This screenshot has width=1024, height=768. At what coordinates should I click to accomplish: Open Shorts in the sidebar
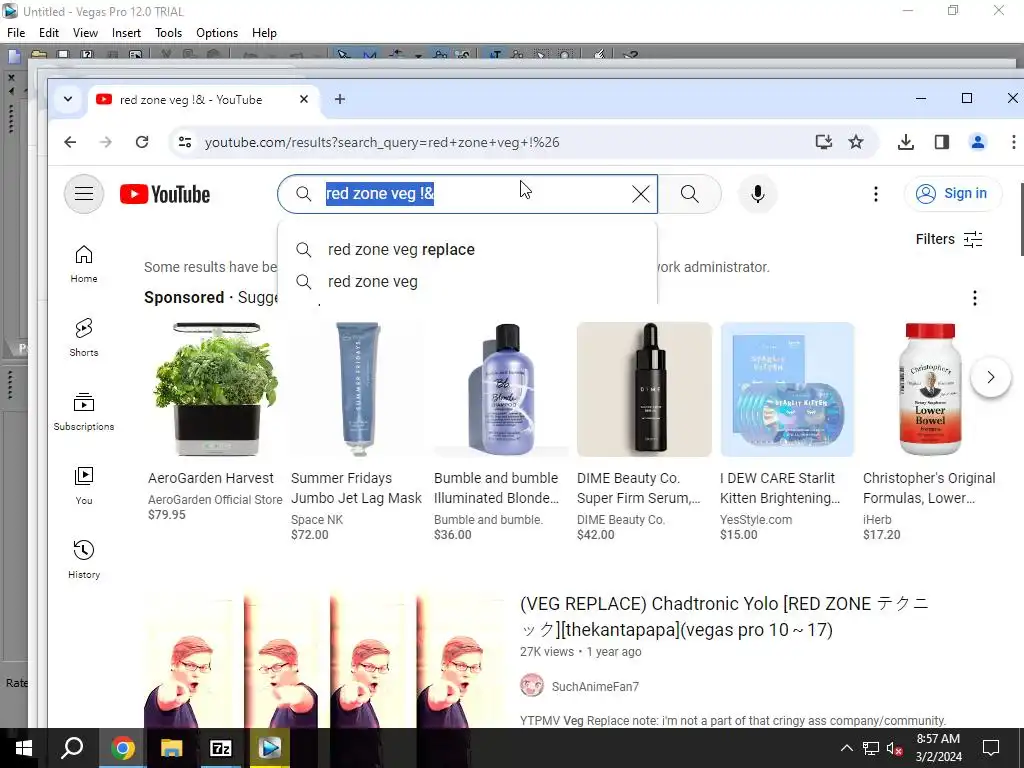coord(84,337)
